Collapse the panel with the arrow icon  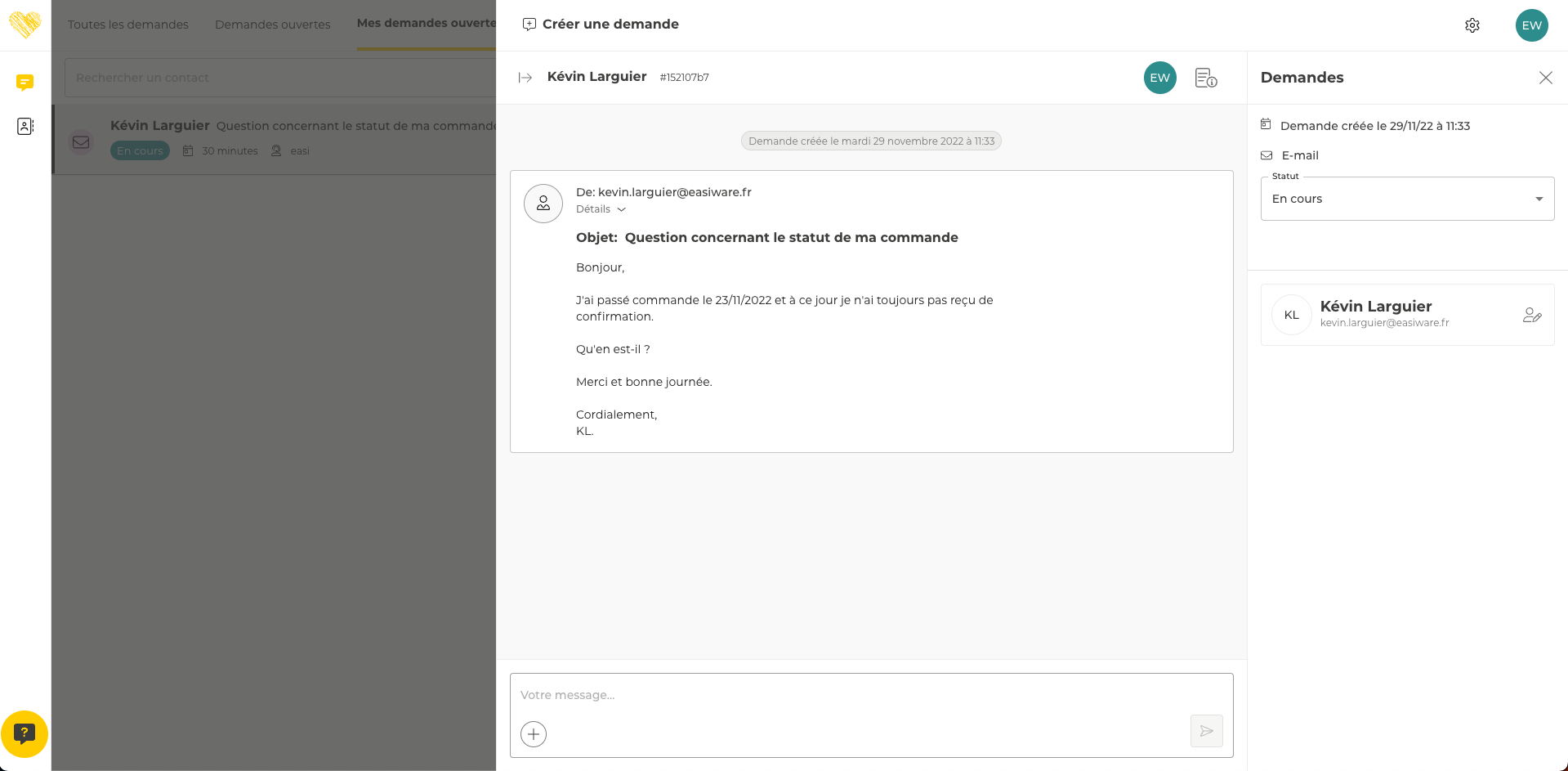tap(525, 78)
